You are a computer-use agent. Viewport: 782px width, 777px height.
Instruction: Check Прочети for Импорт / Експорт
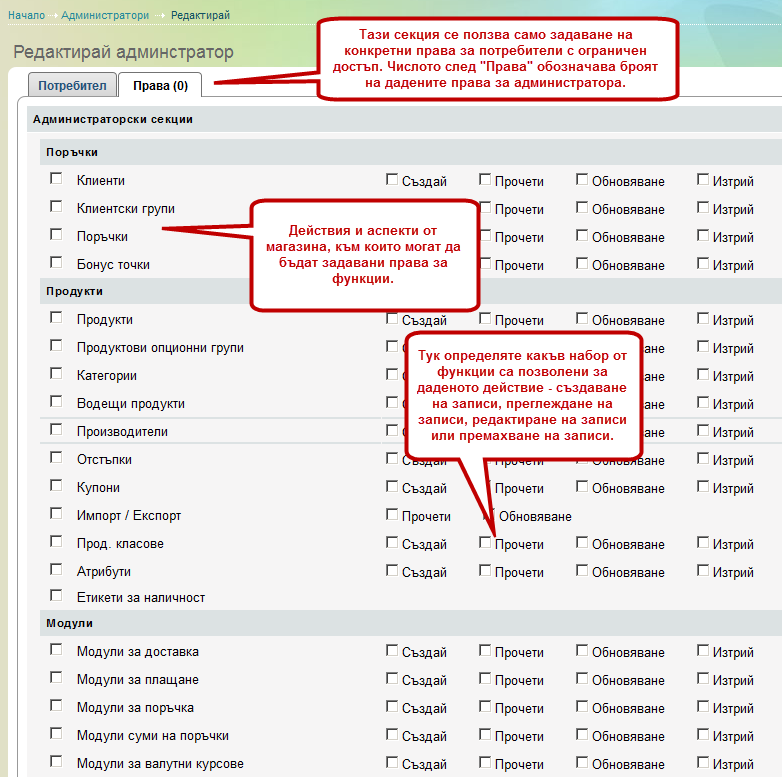pos(393,515)
